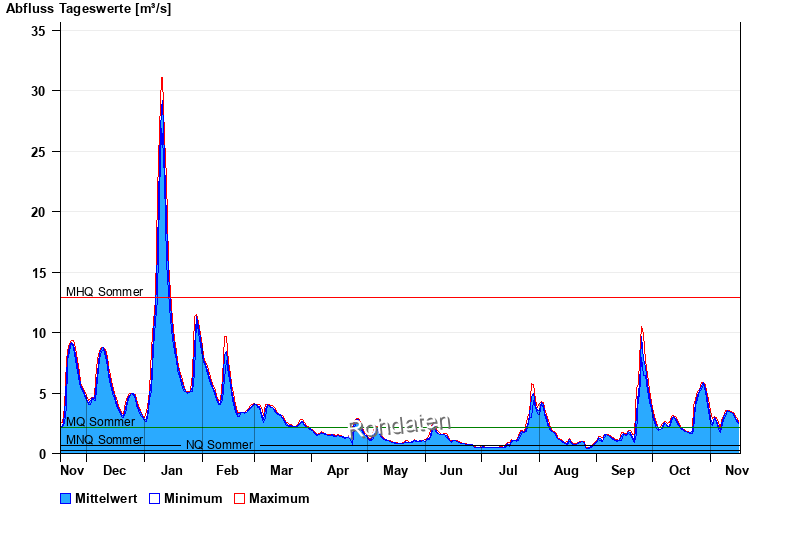Select the Jan month axis label
800x550 pixels.
click(171, 471)
